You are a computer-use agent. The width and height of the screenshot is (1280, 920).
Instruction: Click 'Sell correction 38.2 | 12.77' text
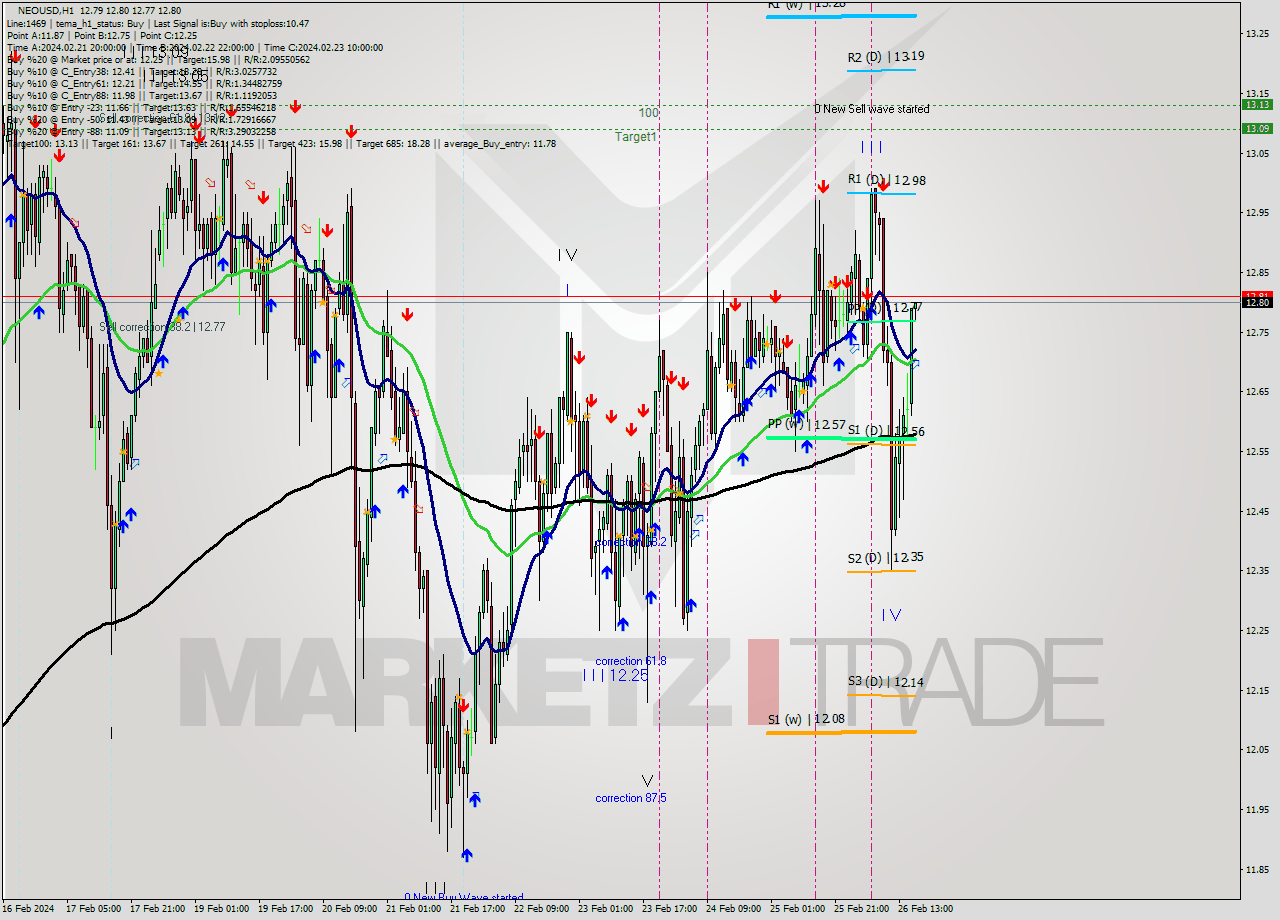point(162,326)
